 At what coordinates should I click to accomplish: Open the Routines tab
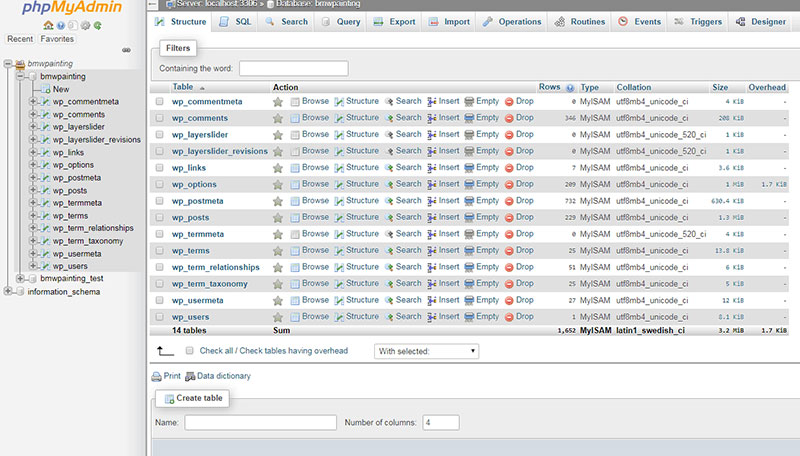click(x=580, y=22)
